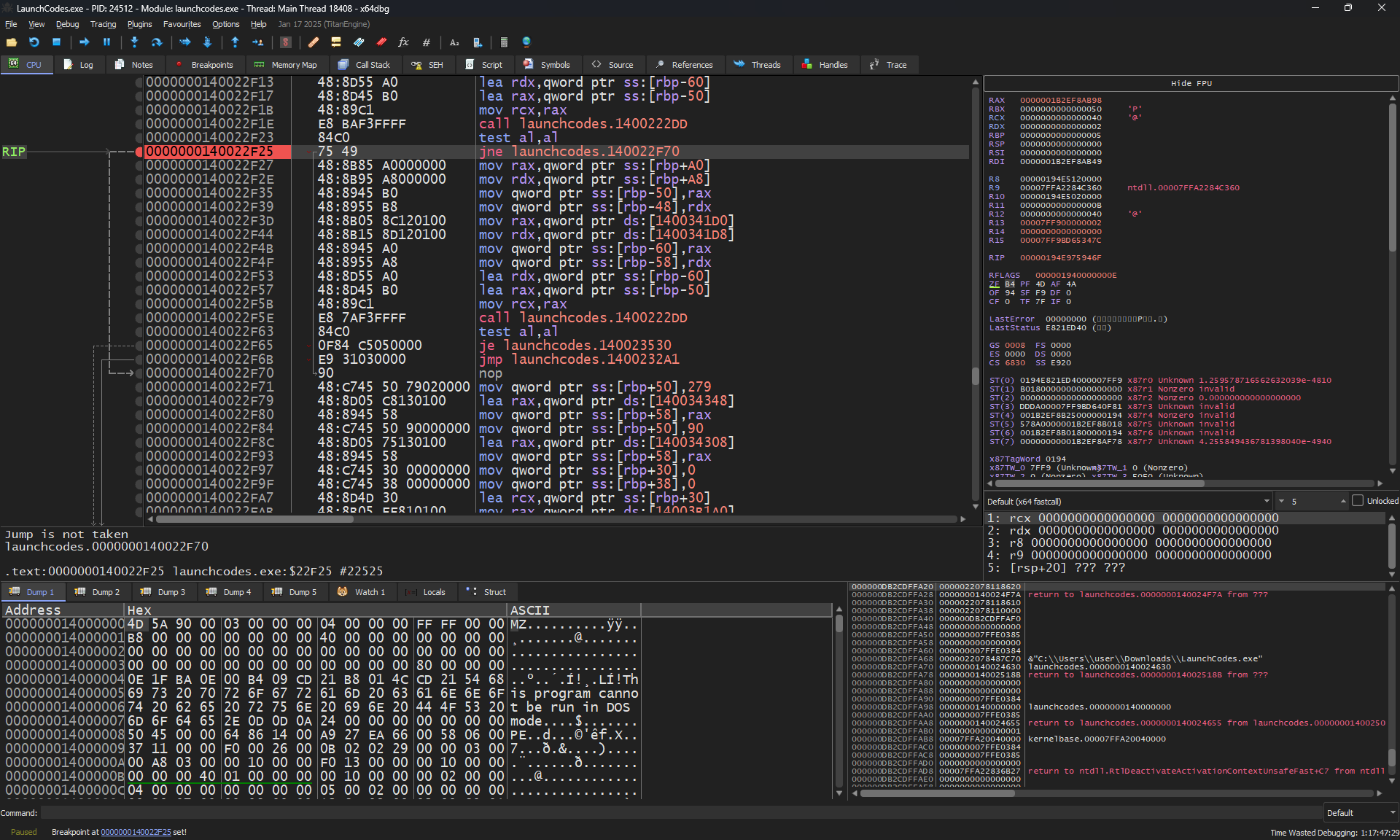Find string references with the Az icon
The width and height of the screenshot is (1400, 840).
pos(454,42)
